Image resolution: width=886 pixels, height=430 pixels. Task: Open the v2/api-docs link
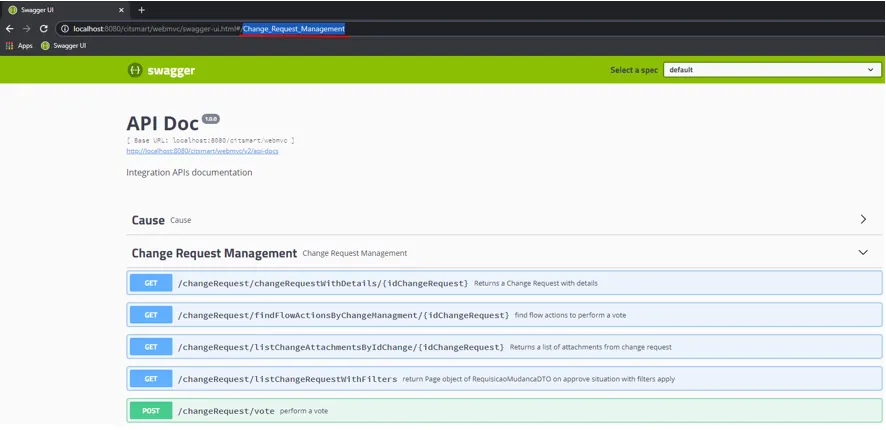[x=202, y=151]
